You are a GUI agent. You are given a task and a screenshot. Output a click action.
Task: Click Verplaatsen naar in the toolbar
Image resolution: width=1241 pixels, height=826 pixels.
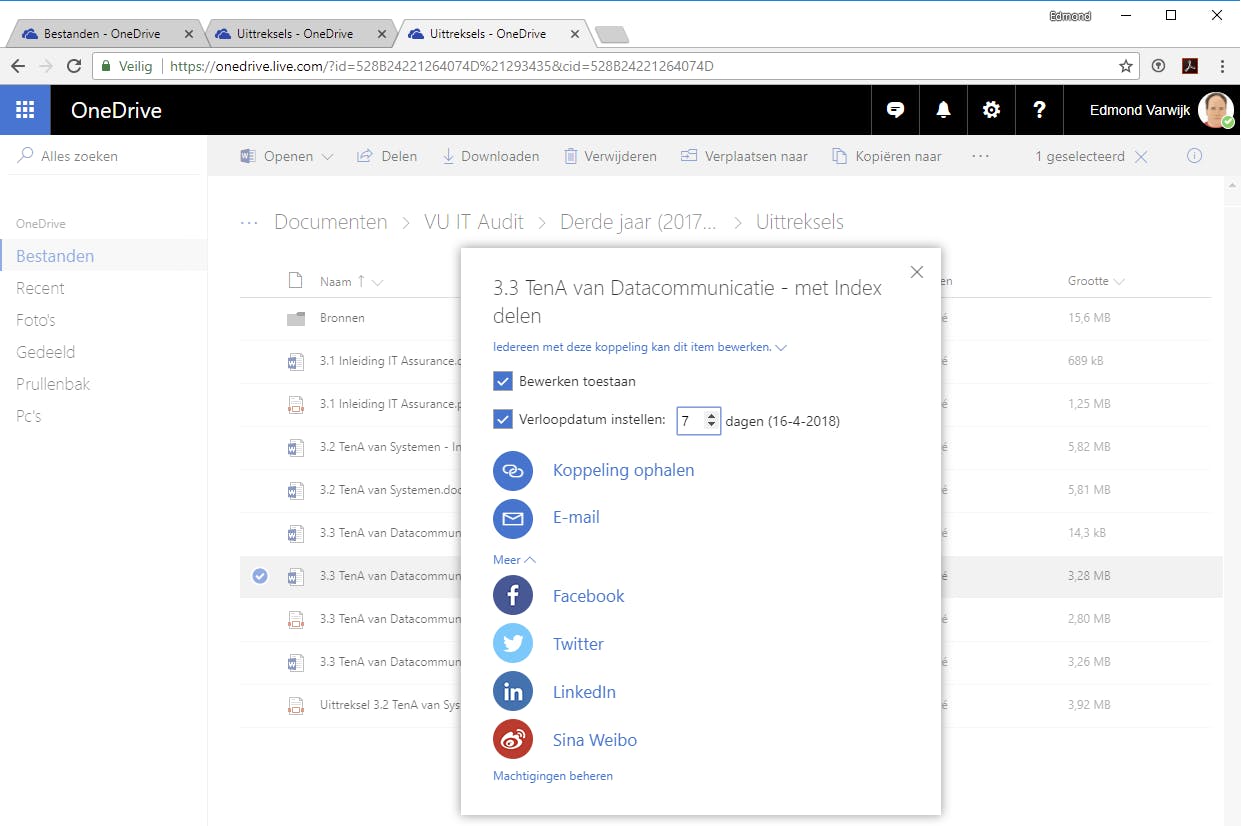[x=744, y=156]
